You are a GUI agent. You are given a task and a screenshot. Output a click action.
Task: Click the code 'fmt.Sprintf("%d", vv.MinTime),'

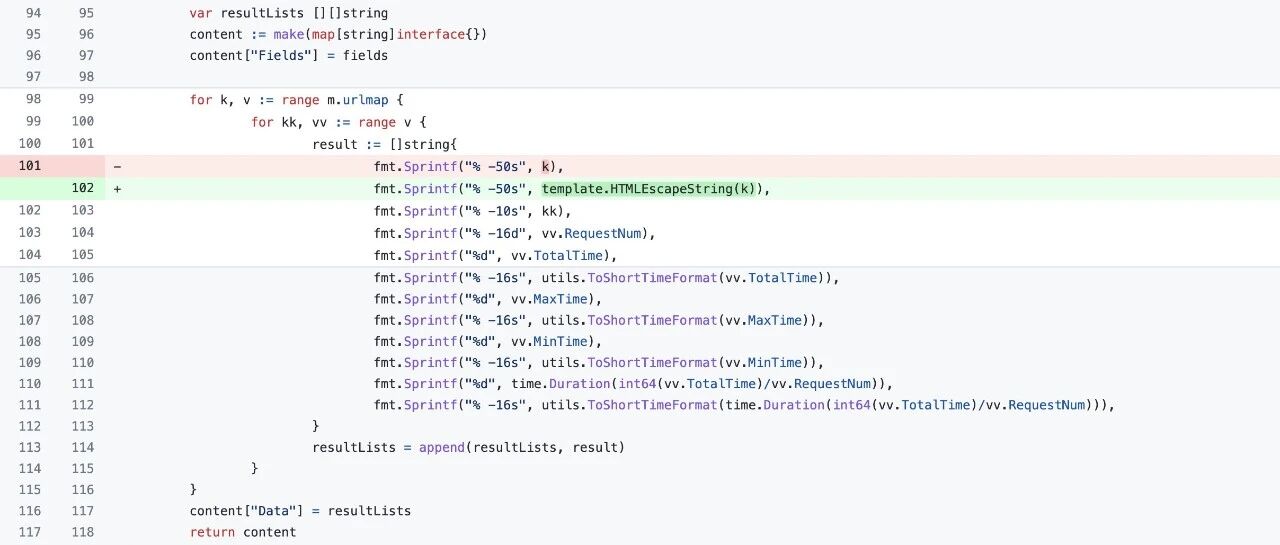[488, 341]
